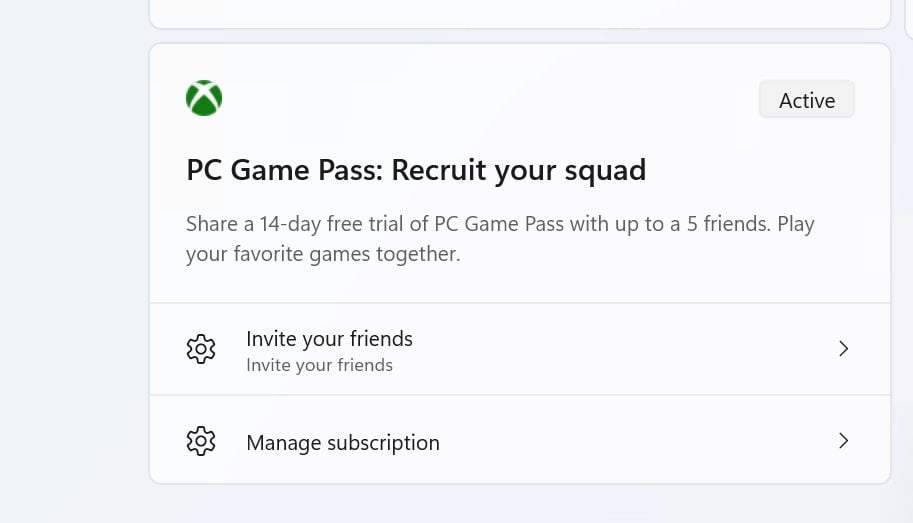Click the green Xbox logo icon

pos(204,98)
